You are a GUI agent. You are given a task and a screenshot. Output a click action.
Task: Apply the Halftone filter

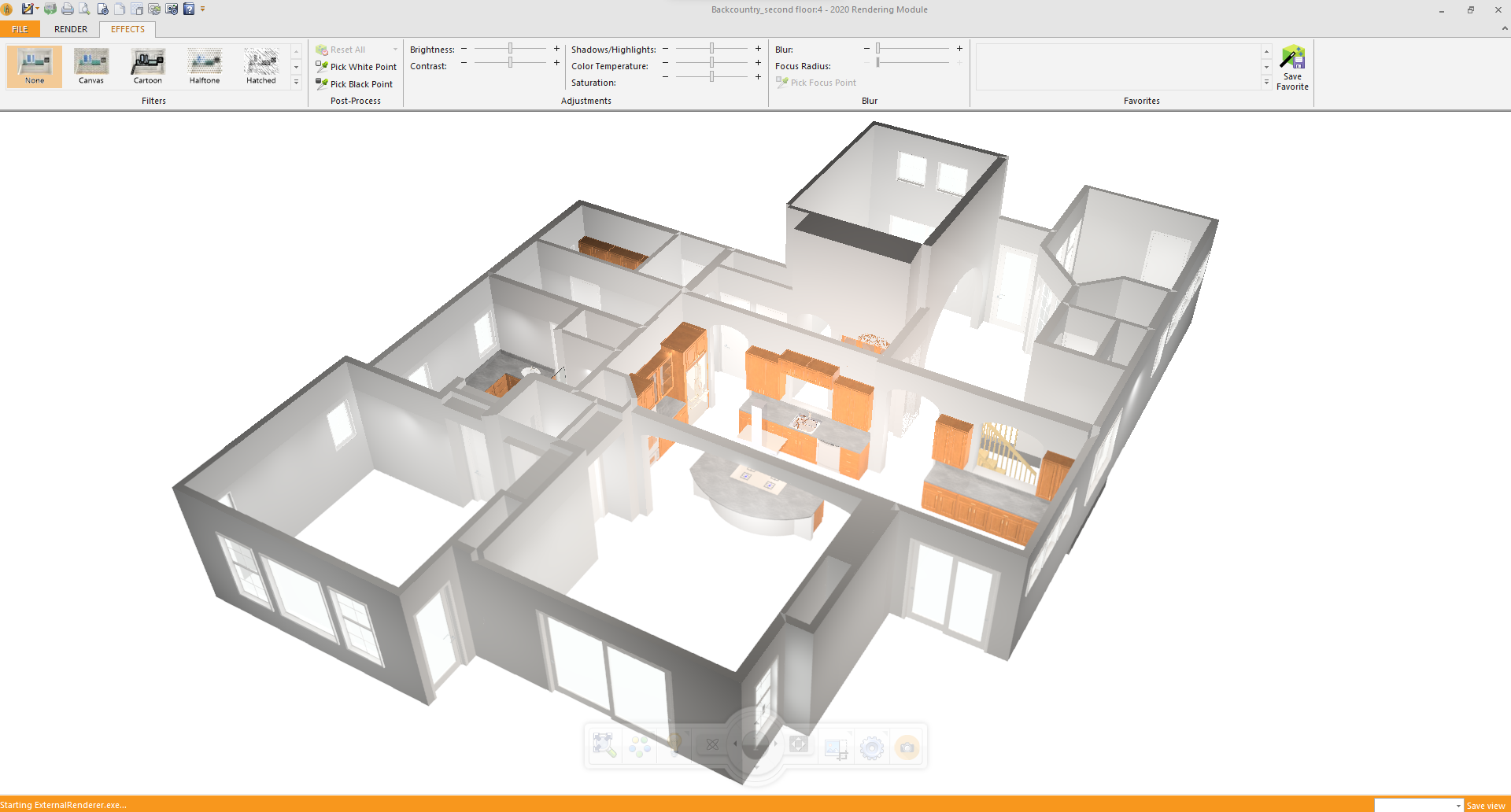click(205, 66)
